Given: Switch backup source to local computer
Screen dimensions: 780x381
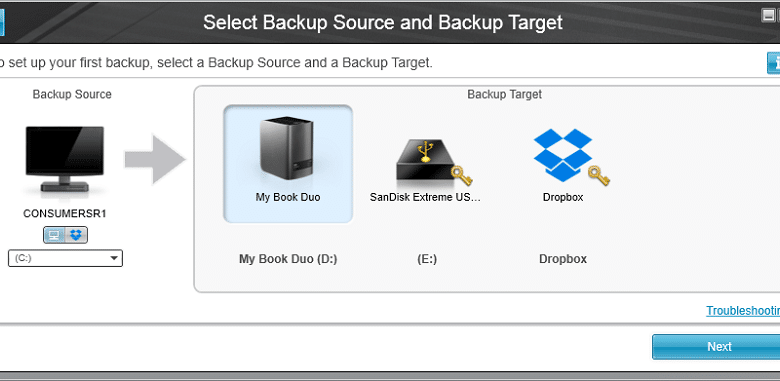Looking at the screenshot, I should coord(54,235).
